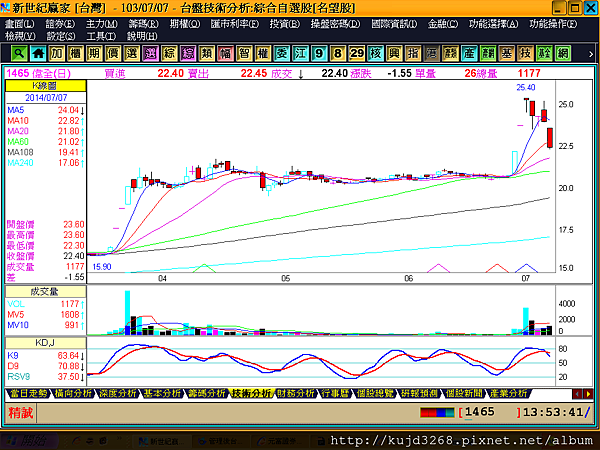Open the 金融(C) menu

pos(443,24)
